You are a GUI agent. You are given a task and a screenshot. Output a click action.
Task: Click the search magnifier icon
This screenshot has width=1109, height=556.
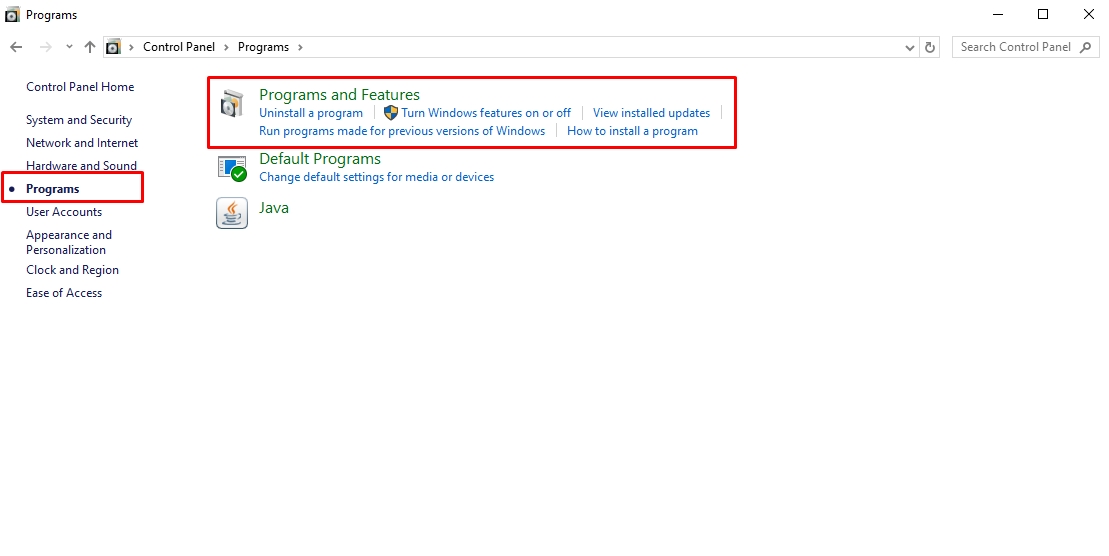pyautogui.click(x=1086, y=47)
